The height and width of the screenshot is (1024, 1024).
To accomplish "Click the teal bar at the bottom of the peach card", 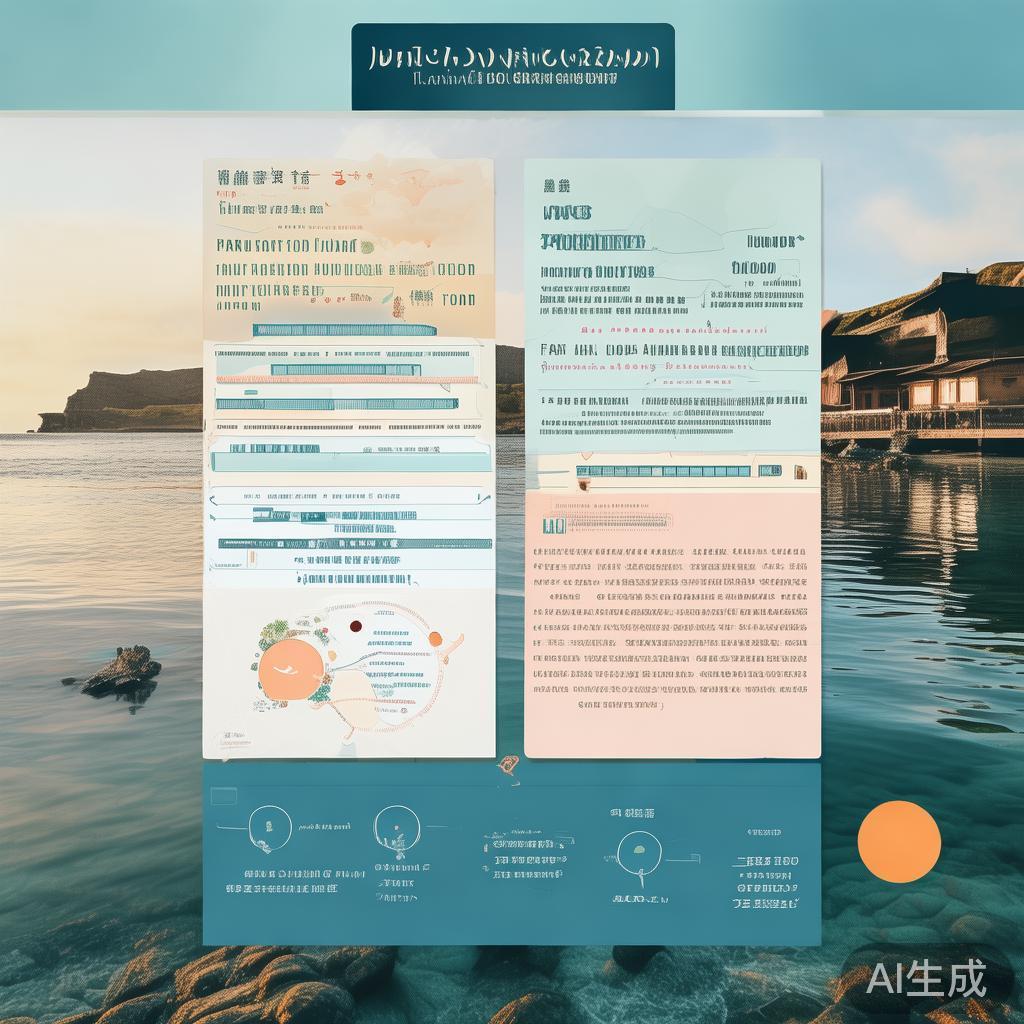I will pos(344,330).
